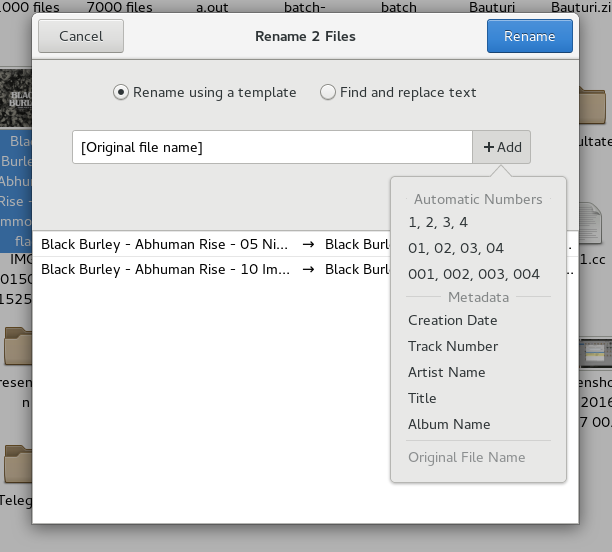Click the Cancel button
This screenshot has height=552, width=612.
pyautogui.click(x=81, y=37)
